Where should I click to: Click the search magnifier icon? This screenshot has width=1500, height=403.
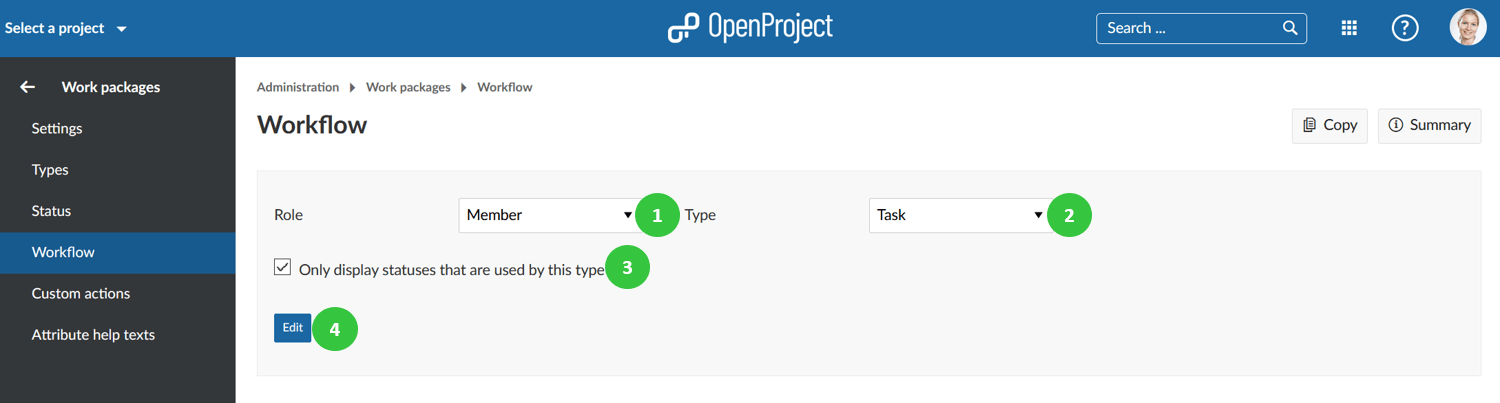pos(1290,28)
